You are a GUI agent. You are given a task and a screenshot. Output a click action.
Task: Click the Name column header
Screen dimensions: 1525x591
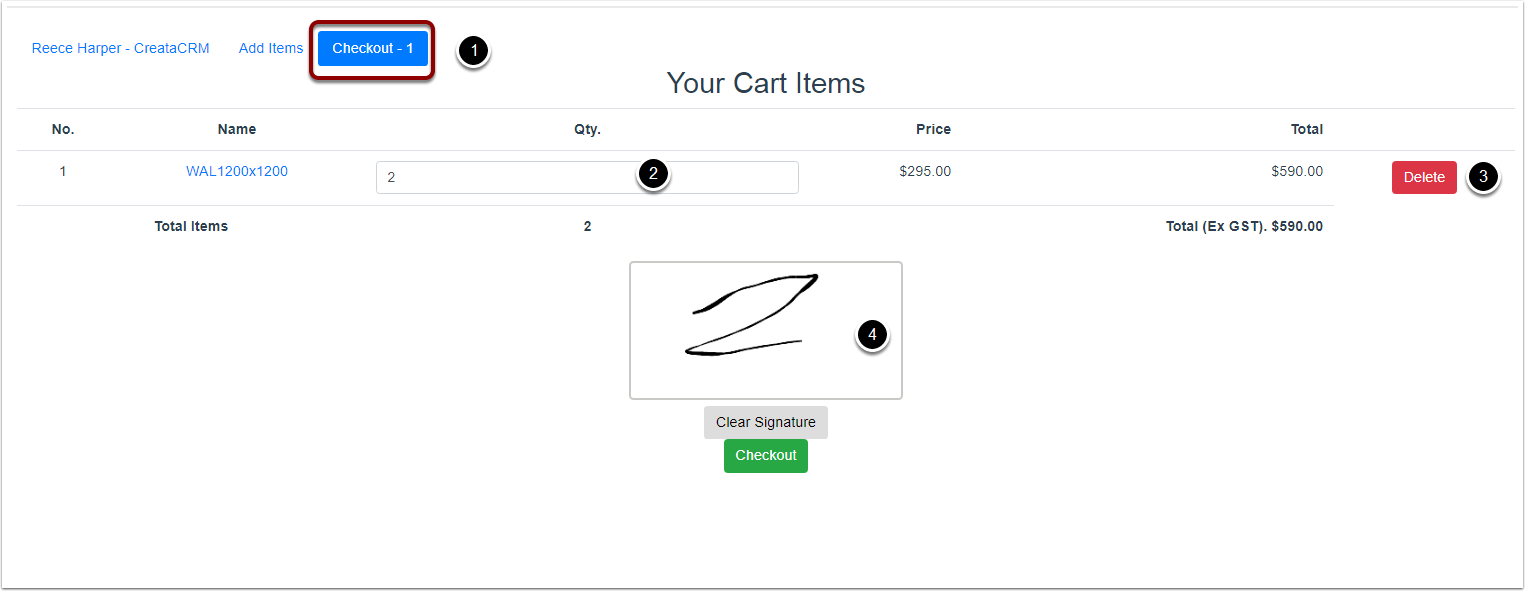click(x=237, y=129)
